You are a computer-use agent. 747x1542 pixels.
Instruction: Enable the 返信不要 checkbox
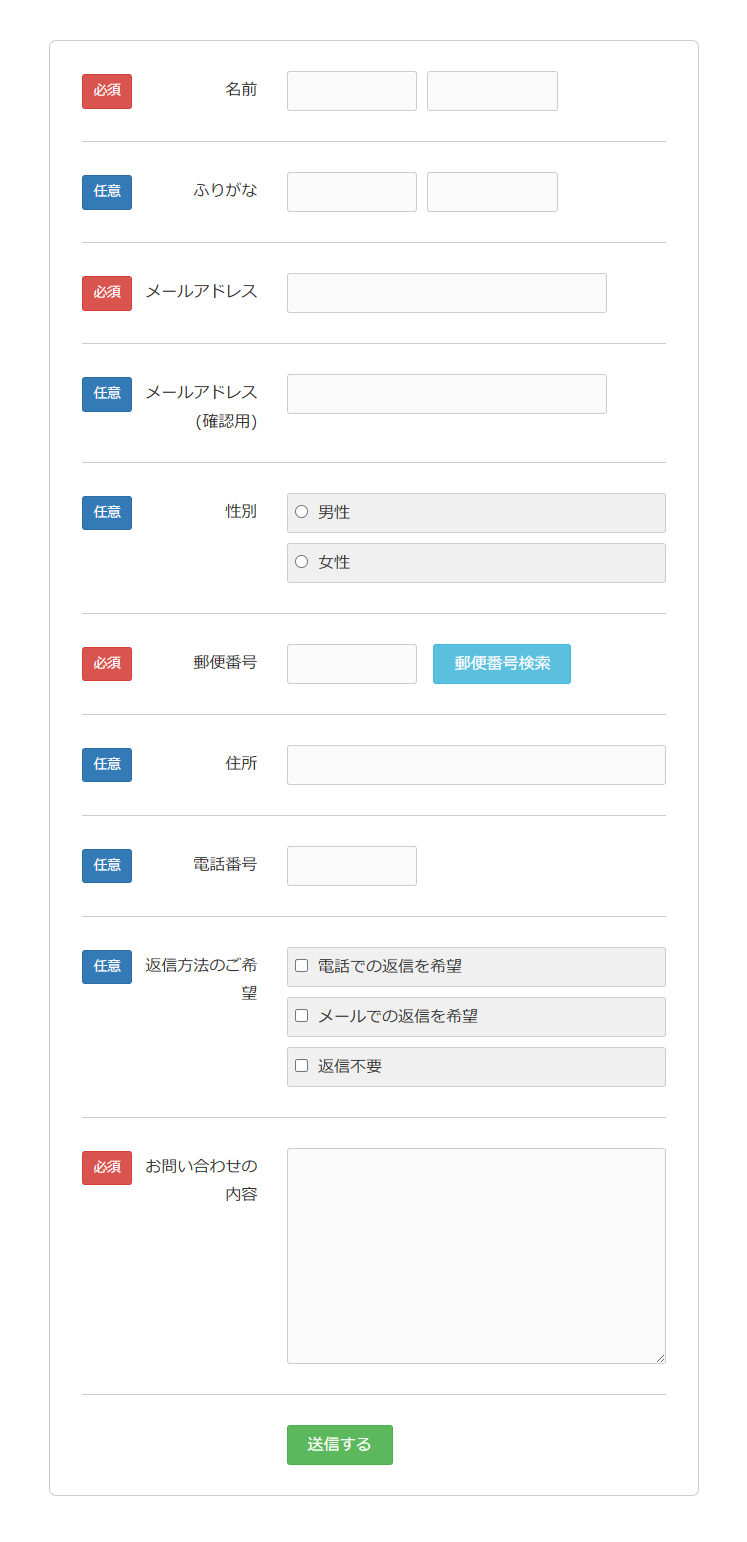tap(301, 1066)
